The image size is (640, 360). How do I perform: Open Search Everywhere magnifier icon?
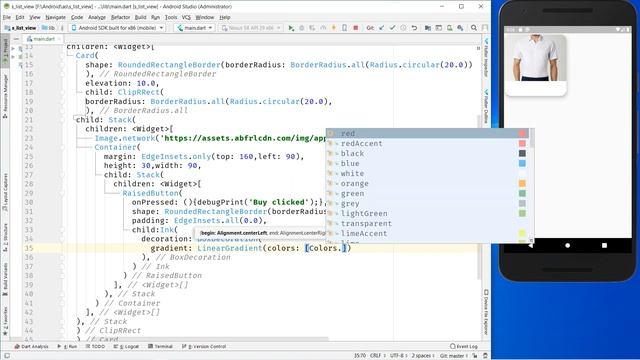[473, 28]
